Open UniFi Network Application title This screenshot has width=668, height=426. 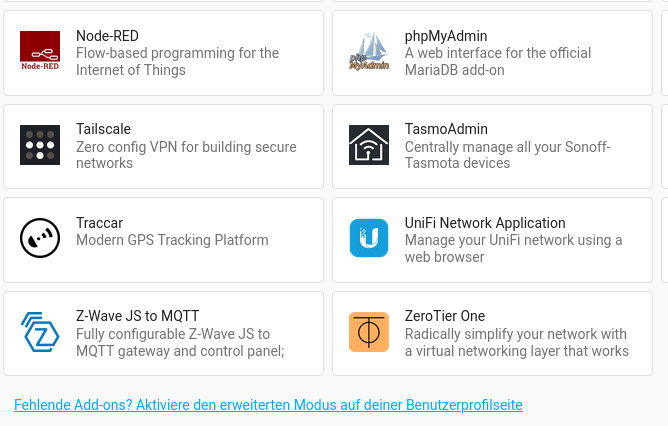(485, 223)
